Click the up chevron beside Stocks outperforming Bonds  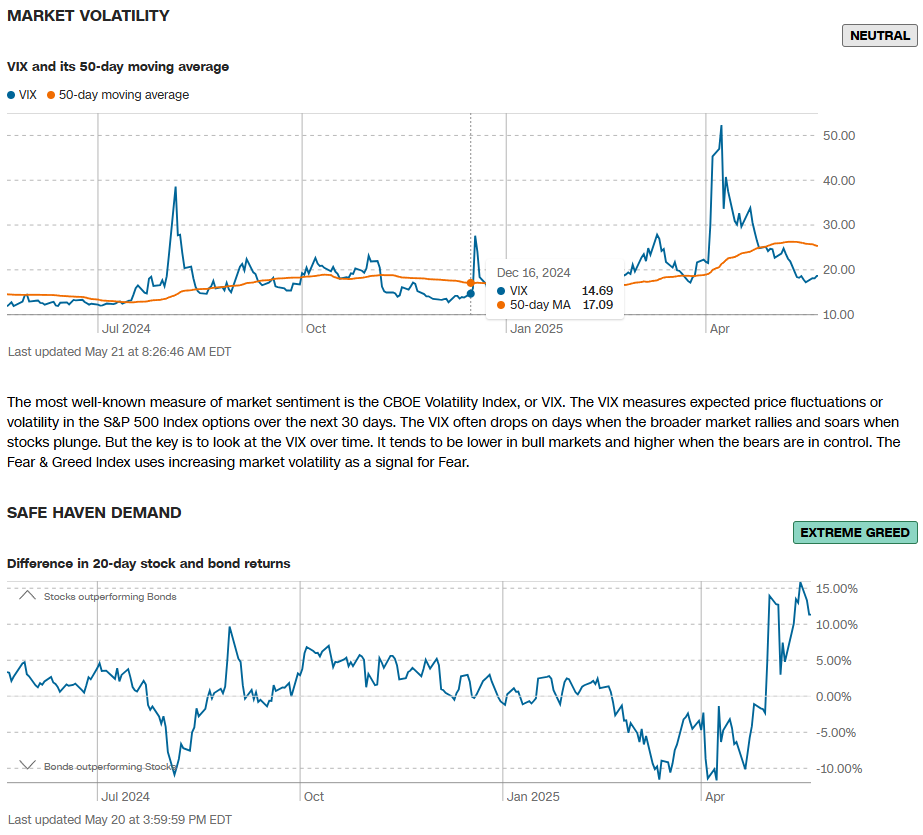(27, 596)
